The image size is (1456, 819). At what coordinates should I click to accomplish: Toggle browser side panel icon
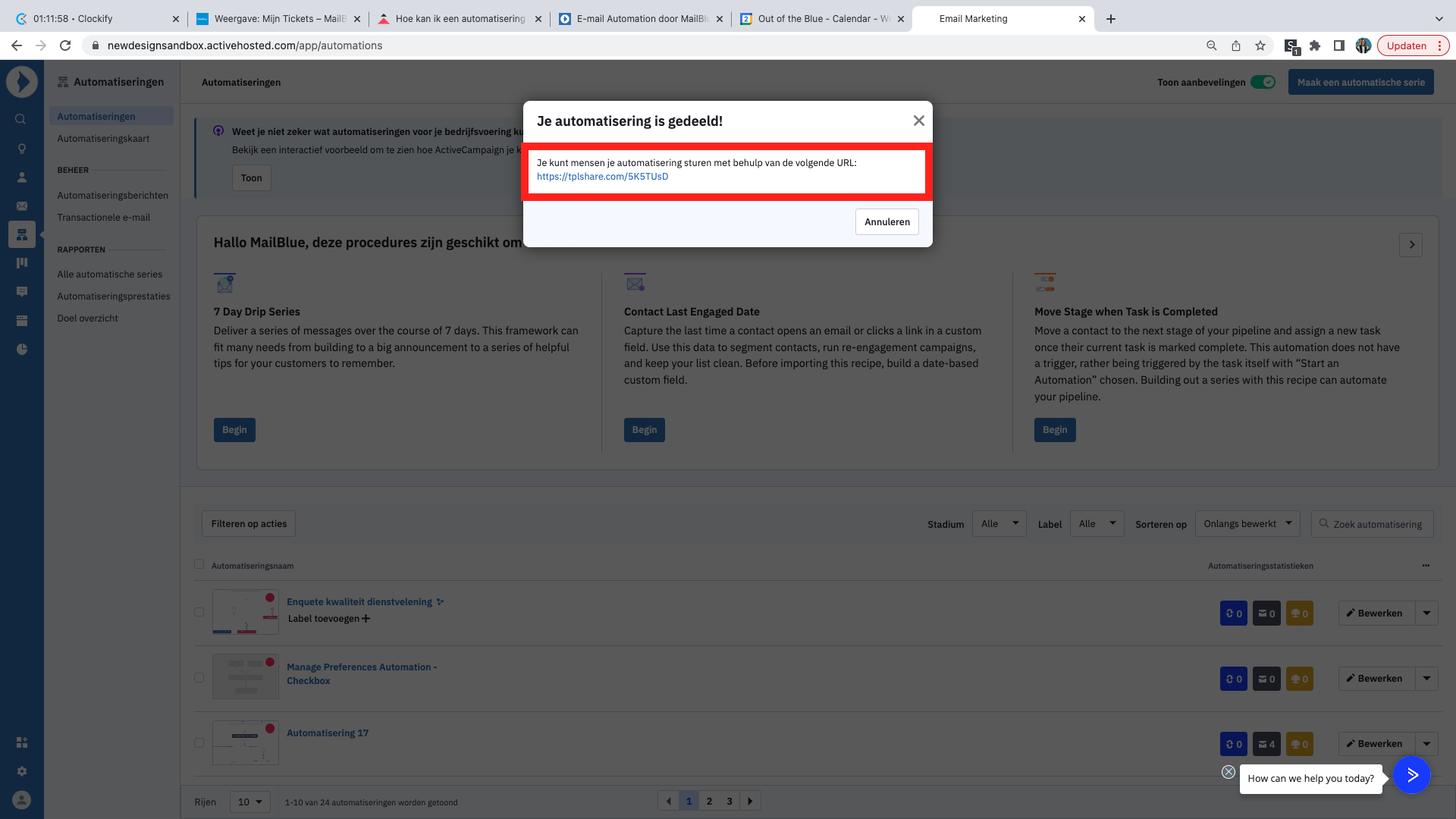[x=1339, y=45]
